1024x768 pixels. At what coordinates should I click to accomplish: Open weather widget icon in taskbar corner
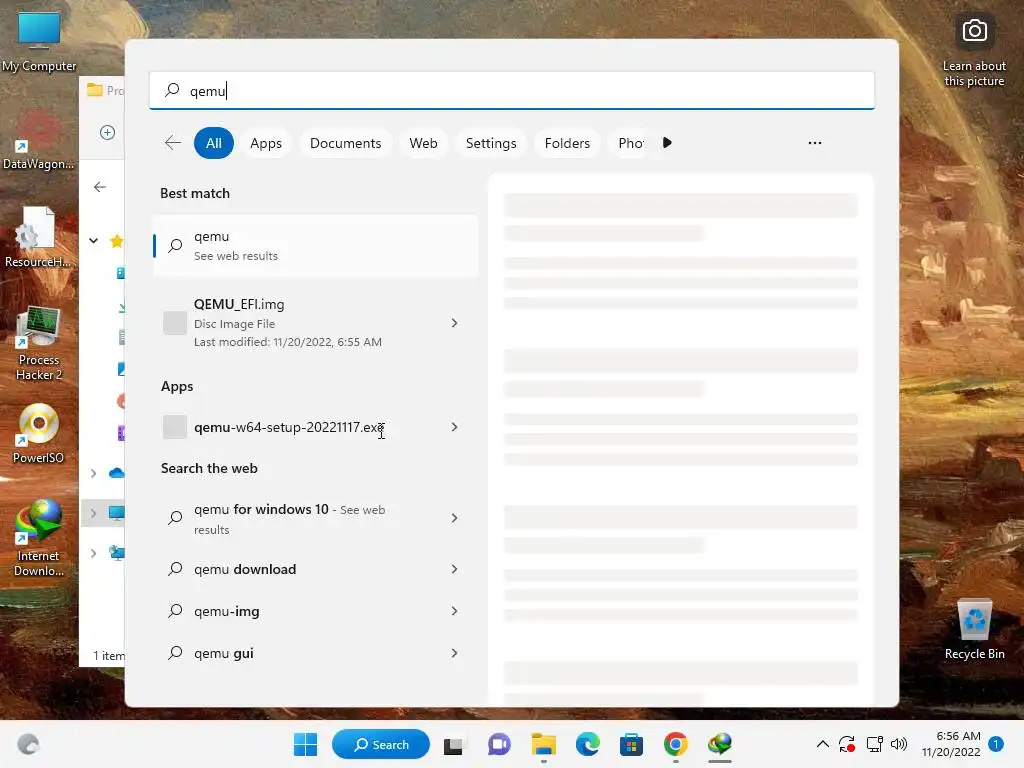click(x=28, y=744)
